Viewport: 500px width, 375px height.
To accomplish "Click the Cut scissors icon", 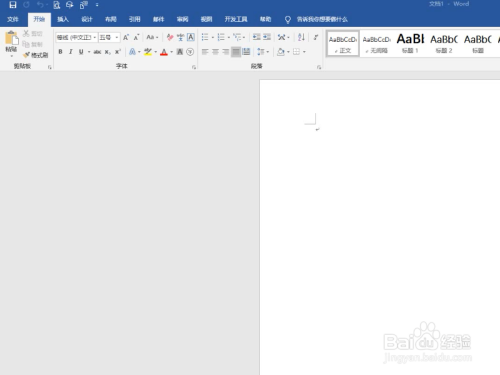I will point(26,33).
